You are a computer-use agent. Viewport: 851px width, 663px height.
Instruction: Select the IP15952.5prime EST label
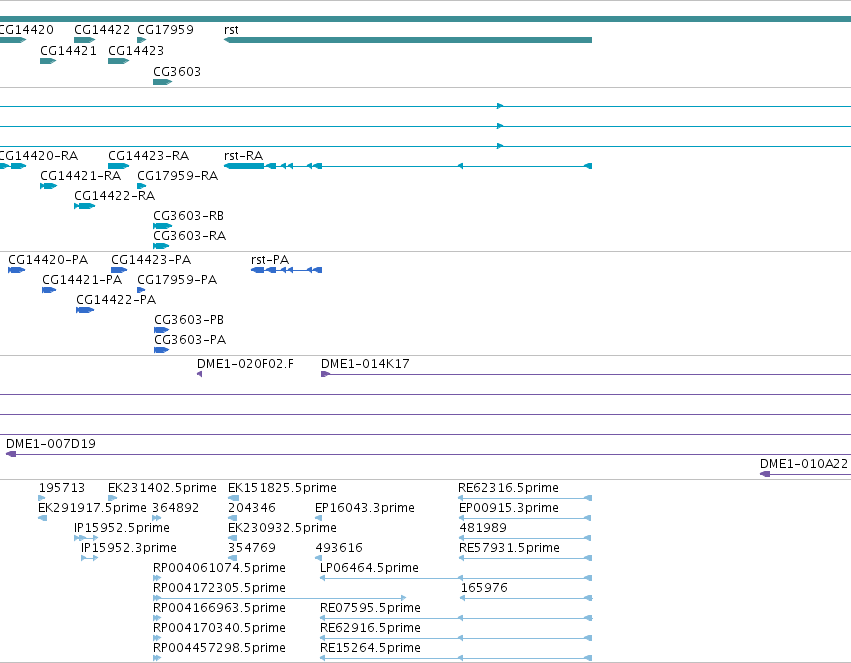[x=122, y=528]
